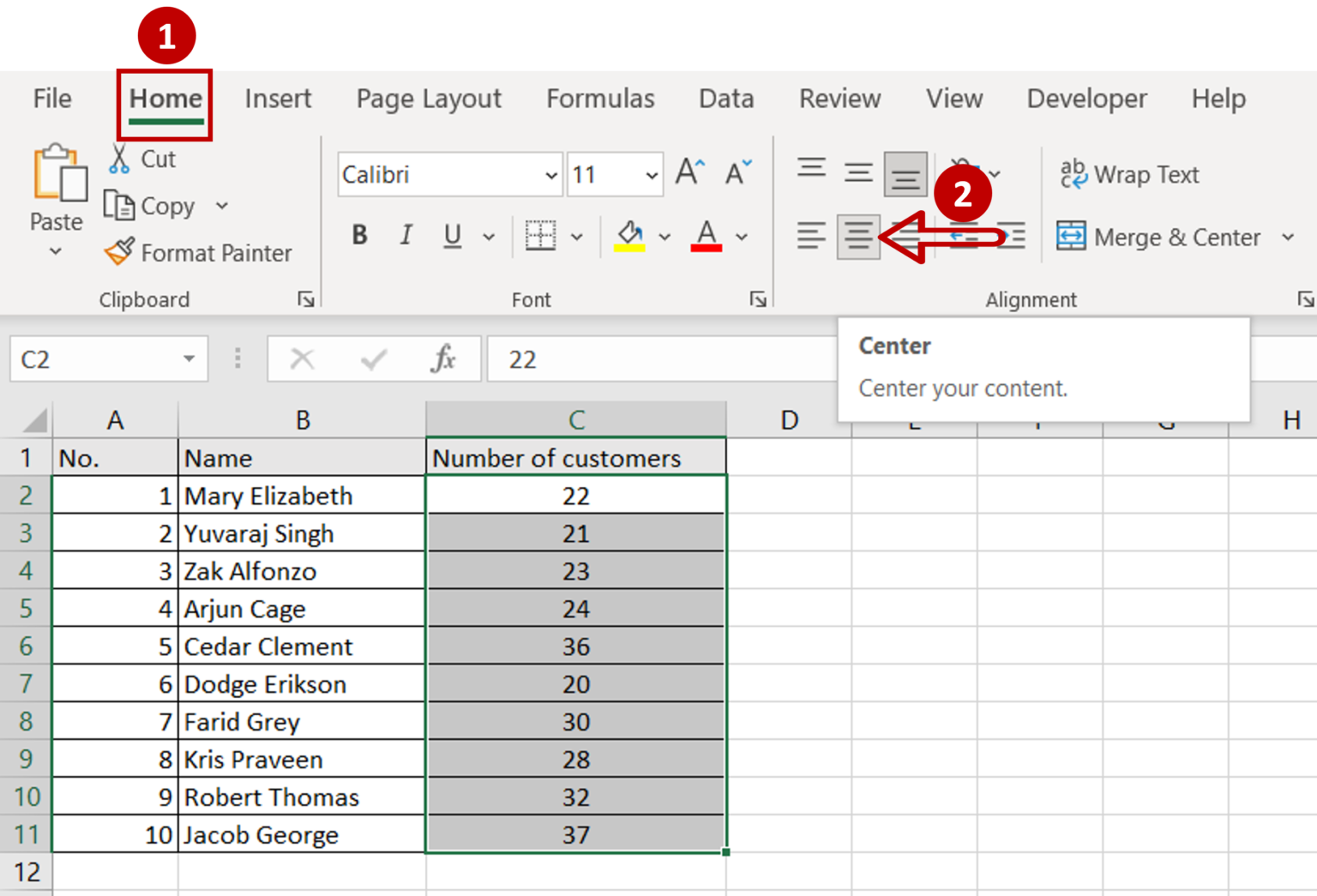Toggle Bold formatting

click(x=360, y=236)
